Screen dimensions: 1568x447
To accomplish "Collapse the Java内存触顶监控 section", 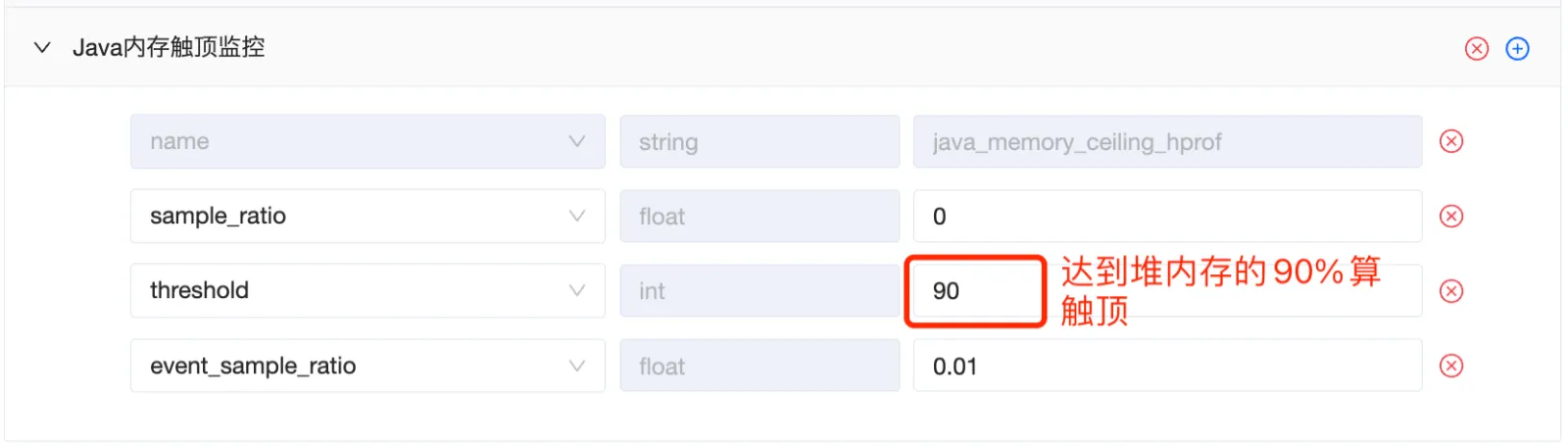I will [42, 47].
